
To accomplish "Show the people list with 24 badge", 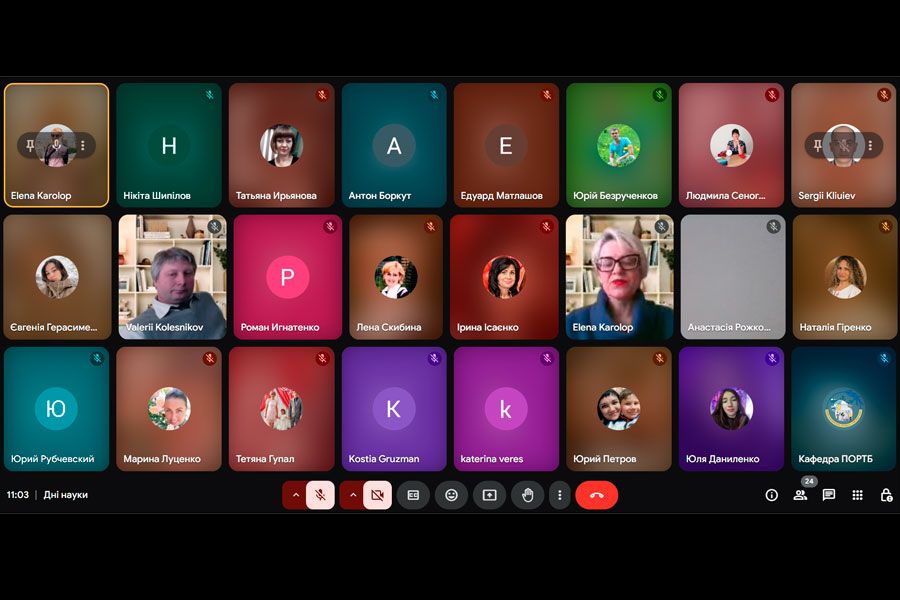I will point(800,495).
